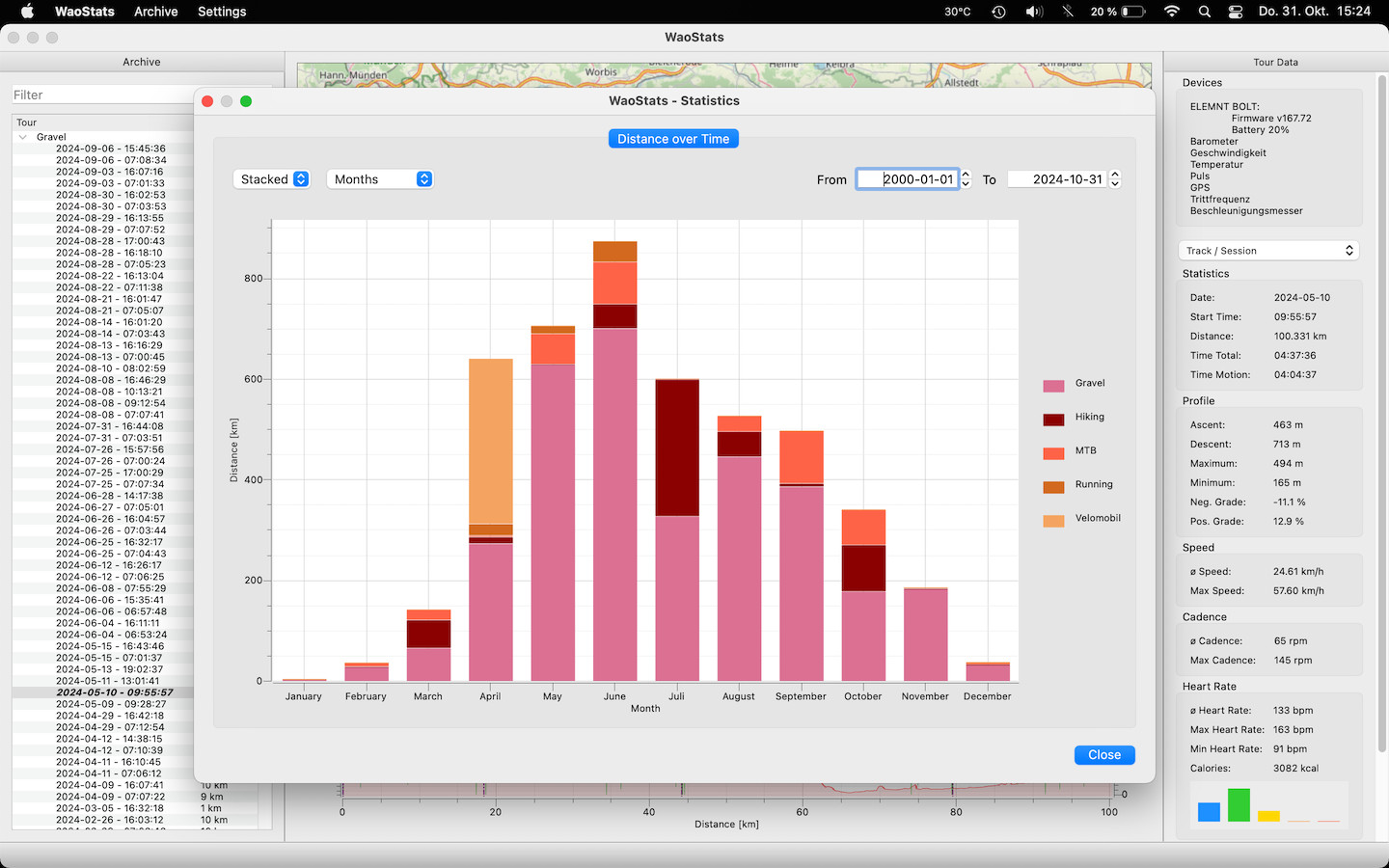Open the WaoStats app menu
Screen dimensions: 1389x868
coord(85,12)
